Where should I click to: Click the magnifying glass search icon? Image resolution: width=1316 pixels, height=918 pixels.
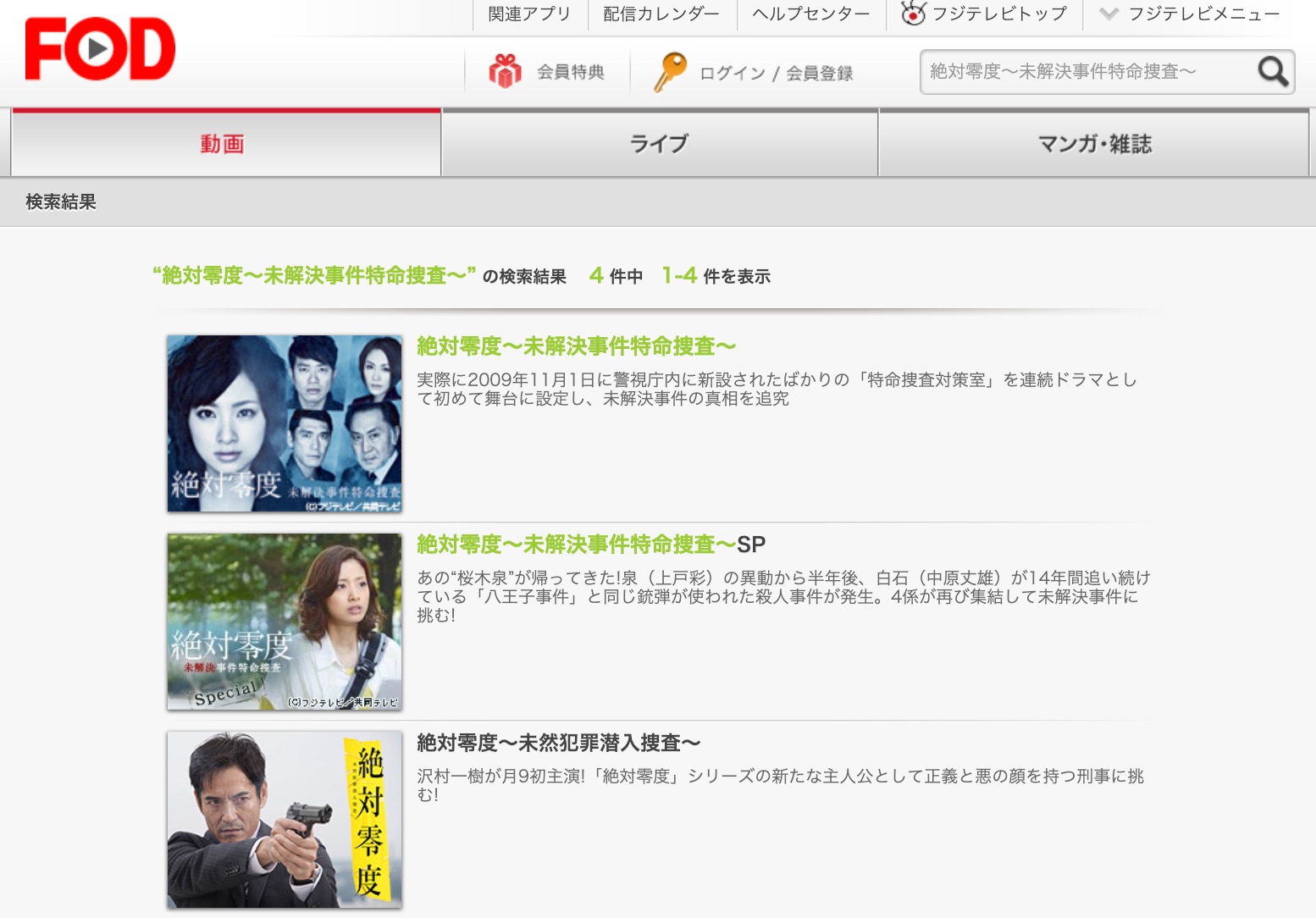pos(1272,72)
